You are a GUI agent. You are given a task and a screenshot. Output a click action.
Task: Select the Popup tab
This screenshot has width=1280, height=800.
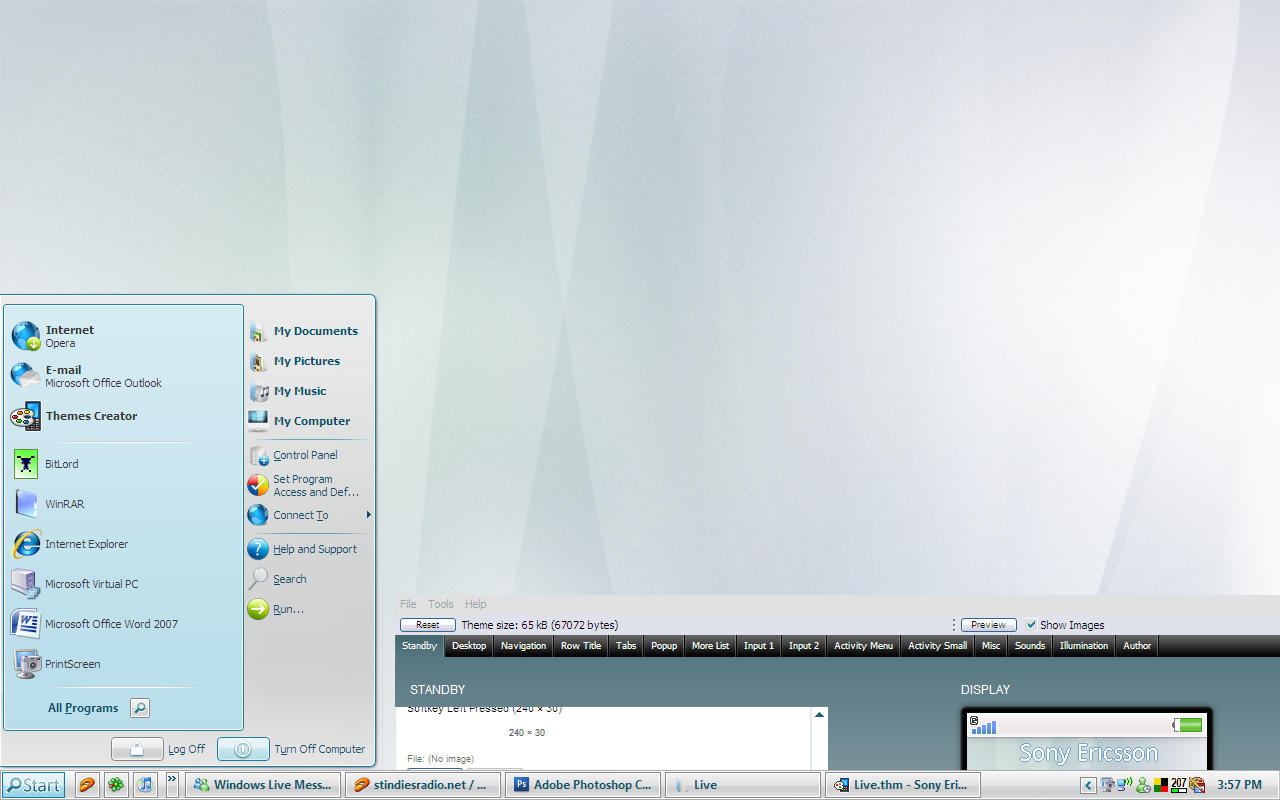click(x=664, y=646)
